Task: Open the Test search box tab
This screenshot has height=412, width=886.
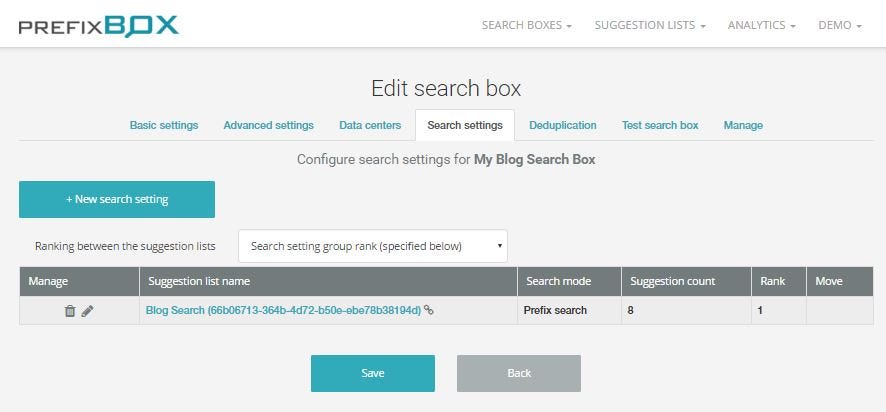Action: (660, 125)
